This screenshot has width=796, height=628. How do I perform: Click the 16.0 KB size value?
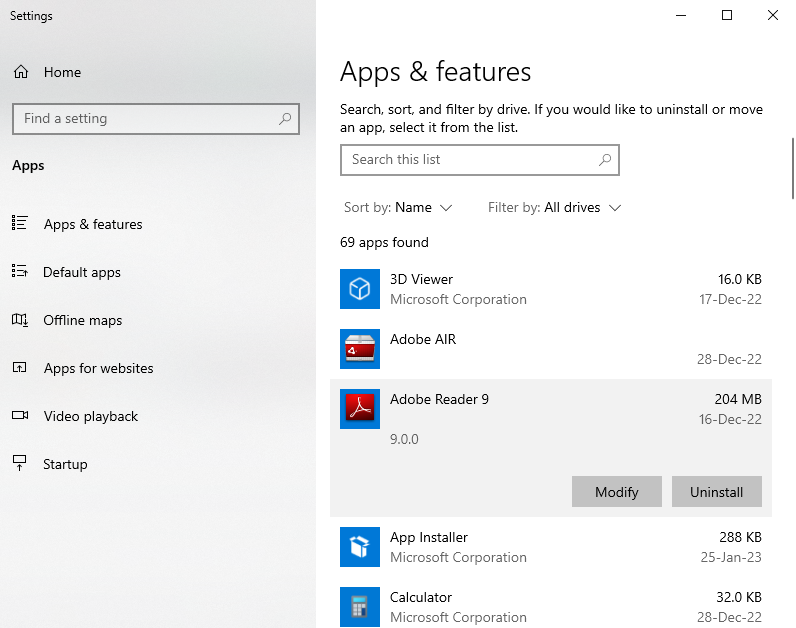click(x=740, y=279)
